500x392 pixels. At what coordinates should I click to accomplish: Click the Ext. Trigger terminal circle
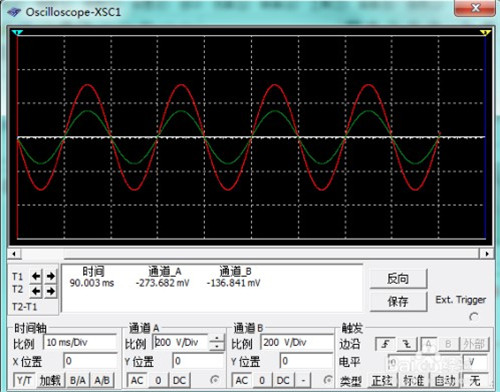tap(473, 317)
